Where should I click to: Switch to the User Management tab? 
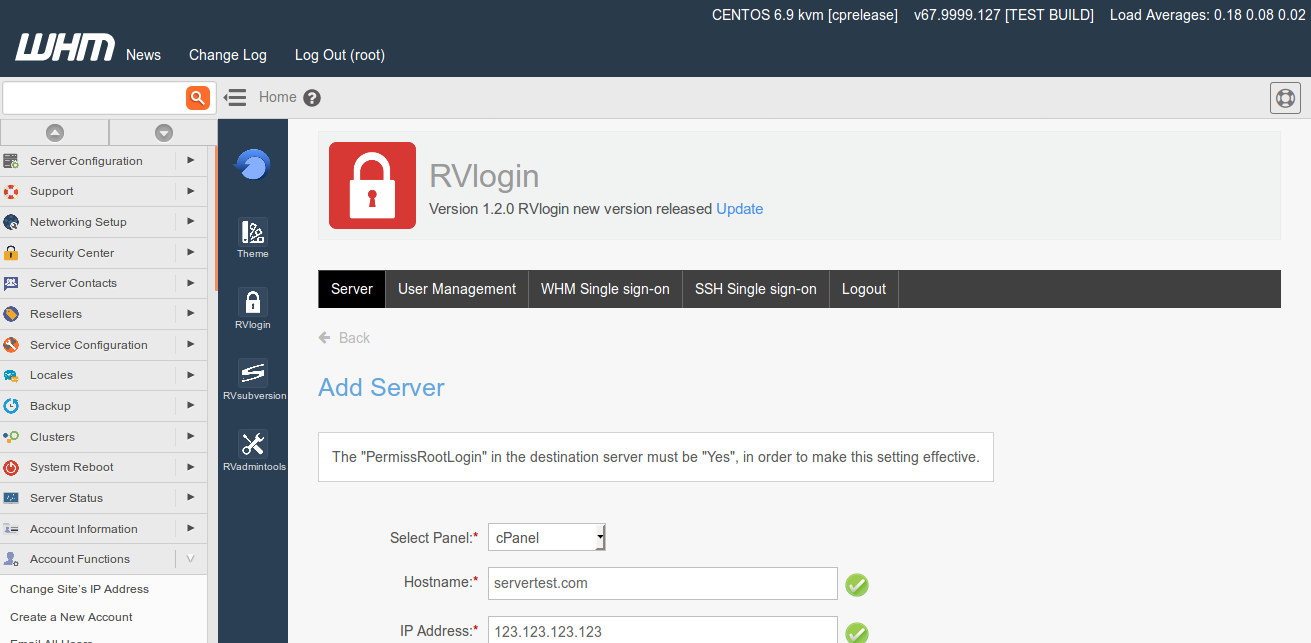tap(457, 289)
